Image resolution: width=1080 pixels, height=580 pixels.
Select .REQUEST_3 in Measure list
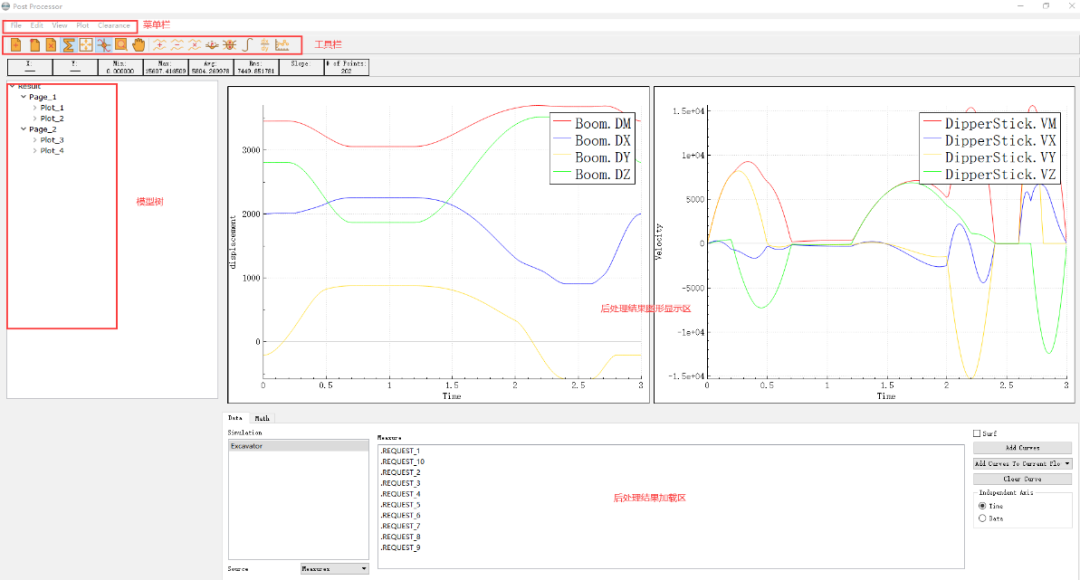point(400,484)
